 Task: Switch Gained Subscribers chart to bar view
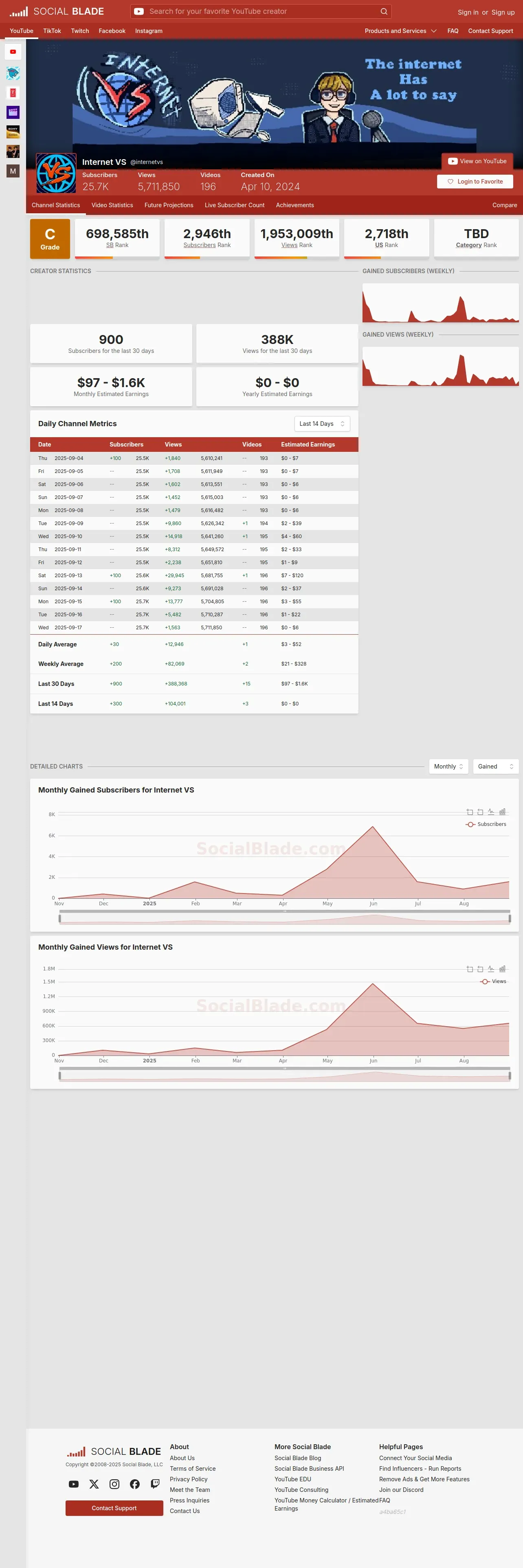[x=502, y=812]
